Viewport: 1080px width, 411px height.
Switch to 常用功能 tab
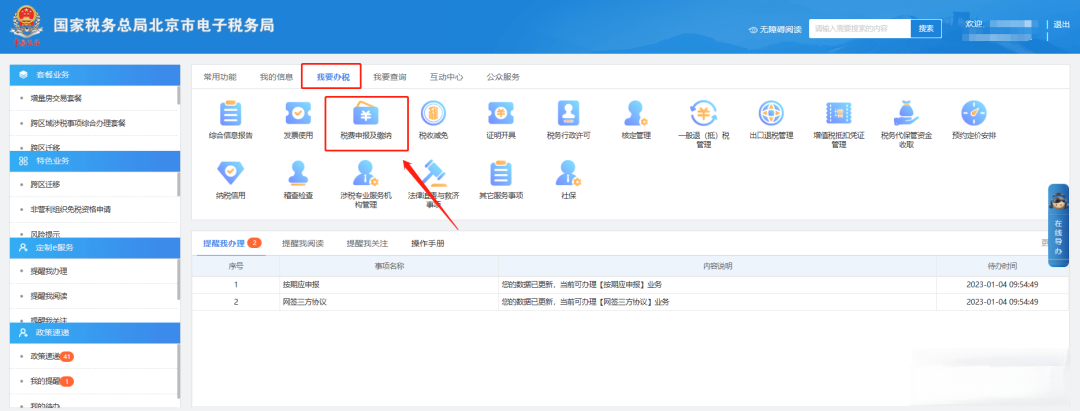click(x=220, y=77)
